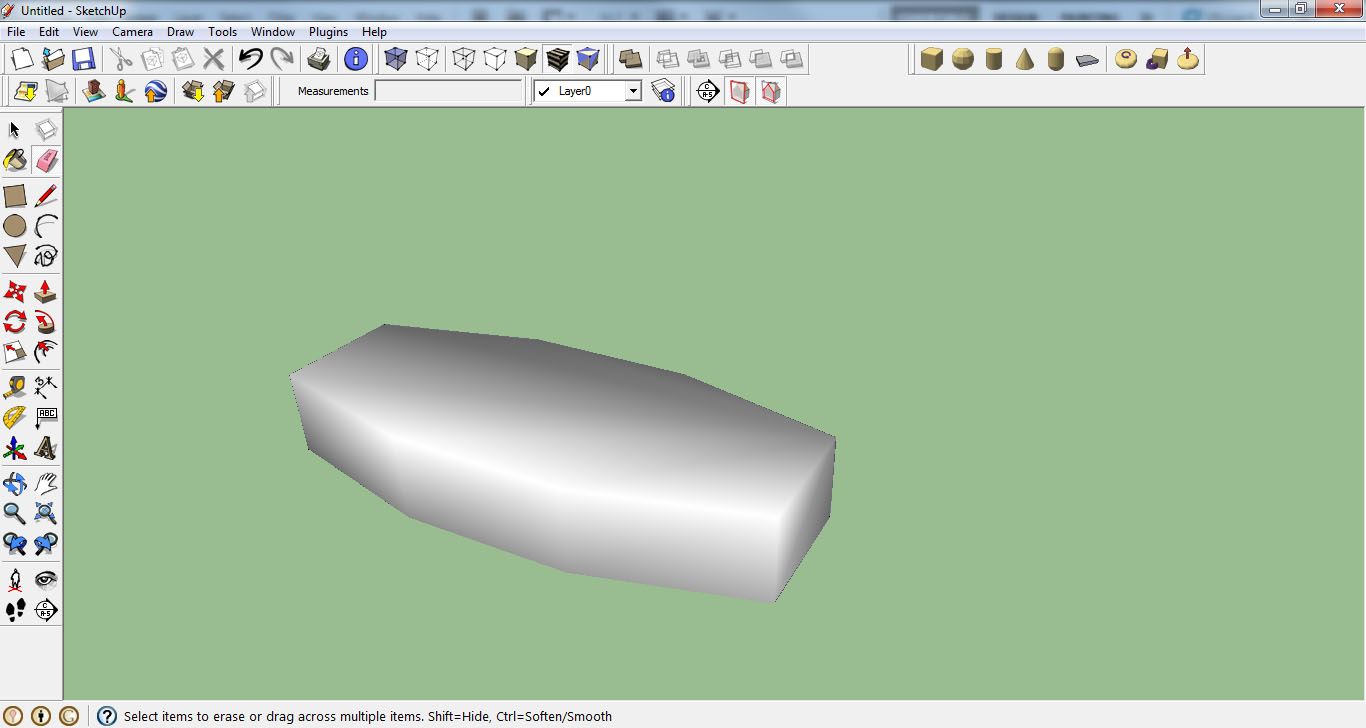1366x728 pixels.
Task: Draw a box shape from shapes toolbar
Action: 932,59
